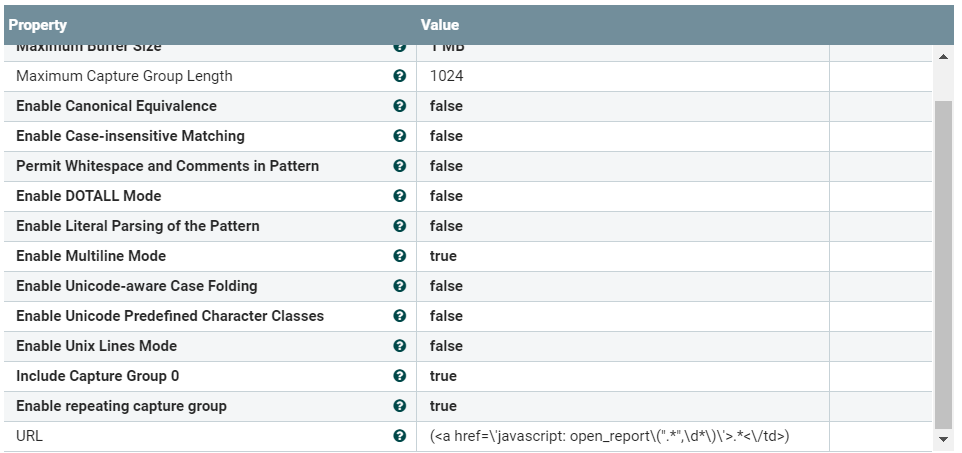Click the vertical scrollbar thumb
Viewport: 962px width, 453px height.
pos(943,260)
